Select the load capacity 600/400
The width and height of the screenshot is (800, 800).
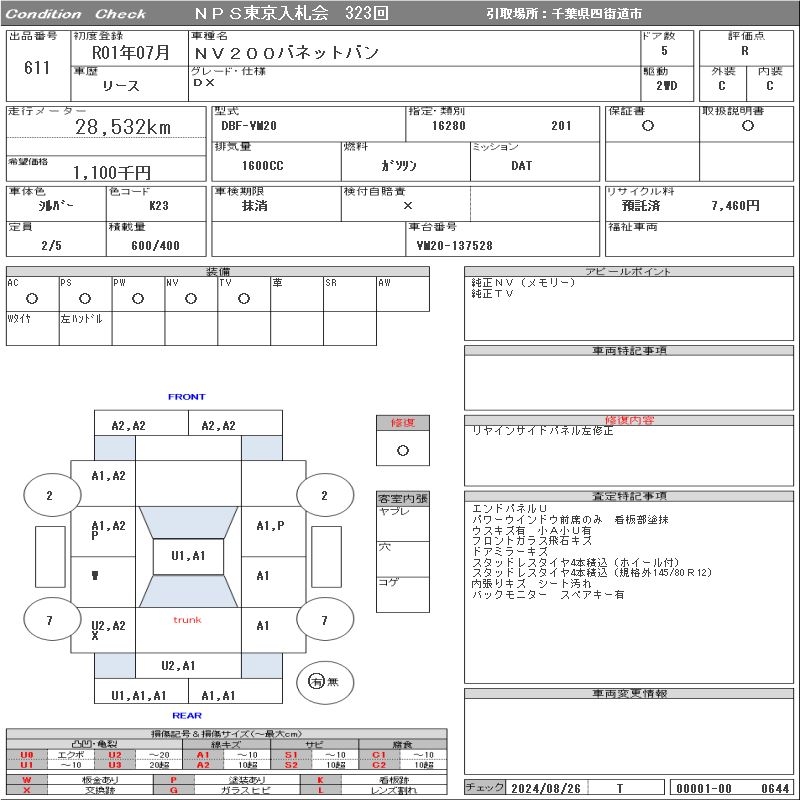pyautogui.click(x=156, y=245)
